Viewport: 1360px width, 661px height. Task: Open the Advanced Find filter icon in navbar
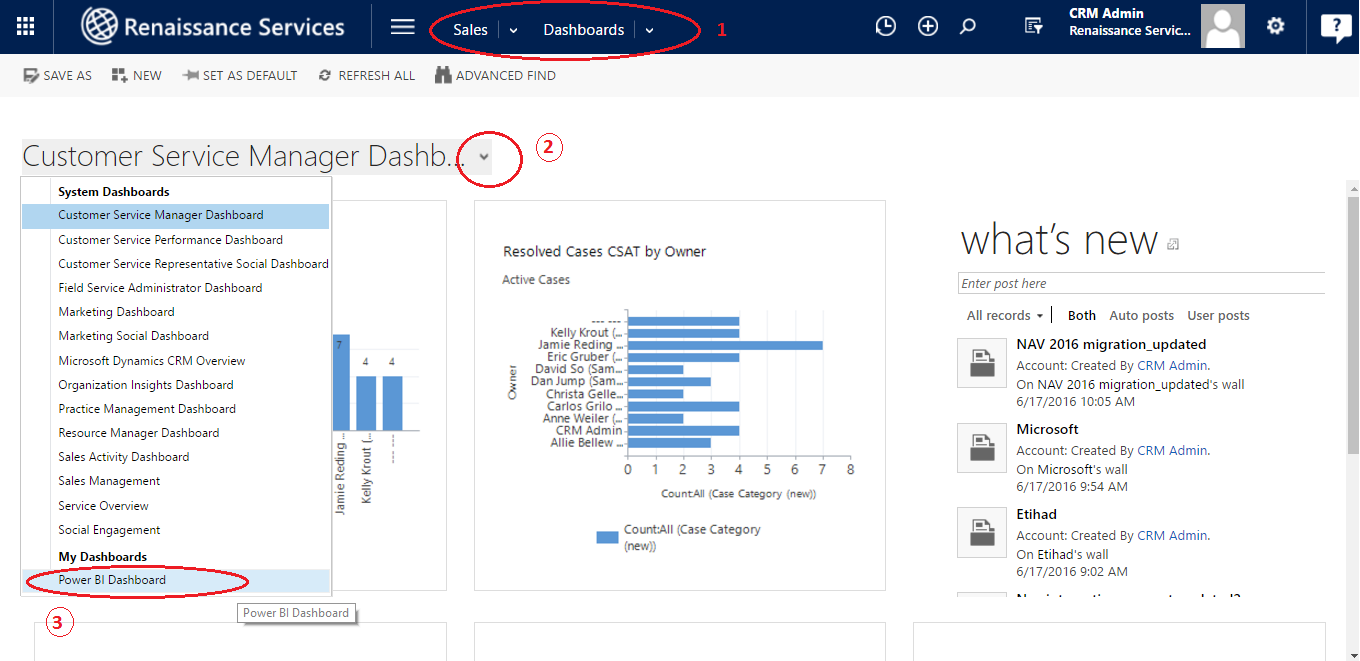tap(1034, 27)
